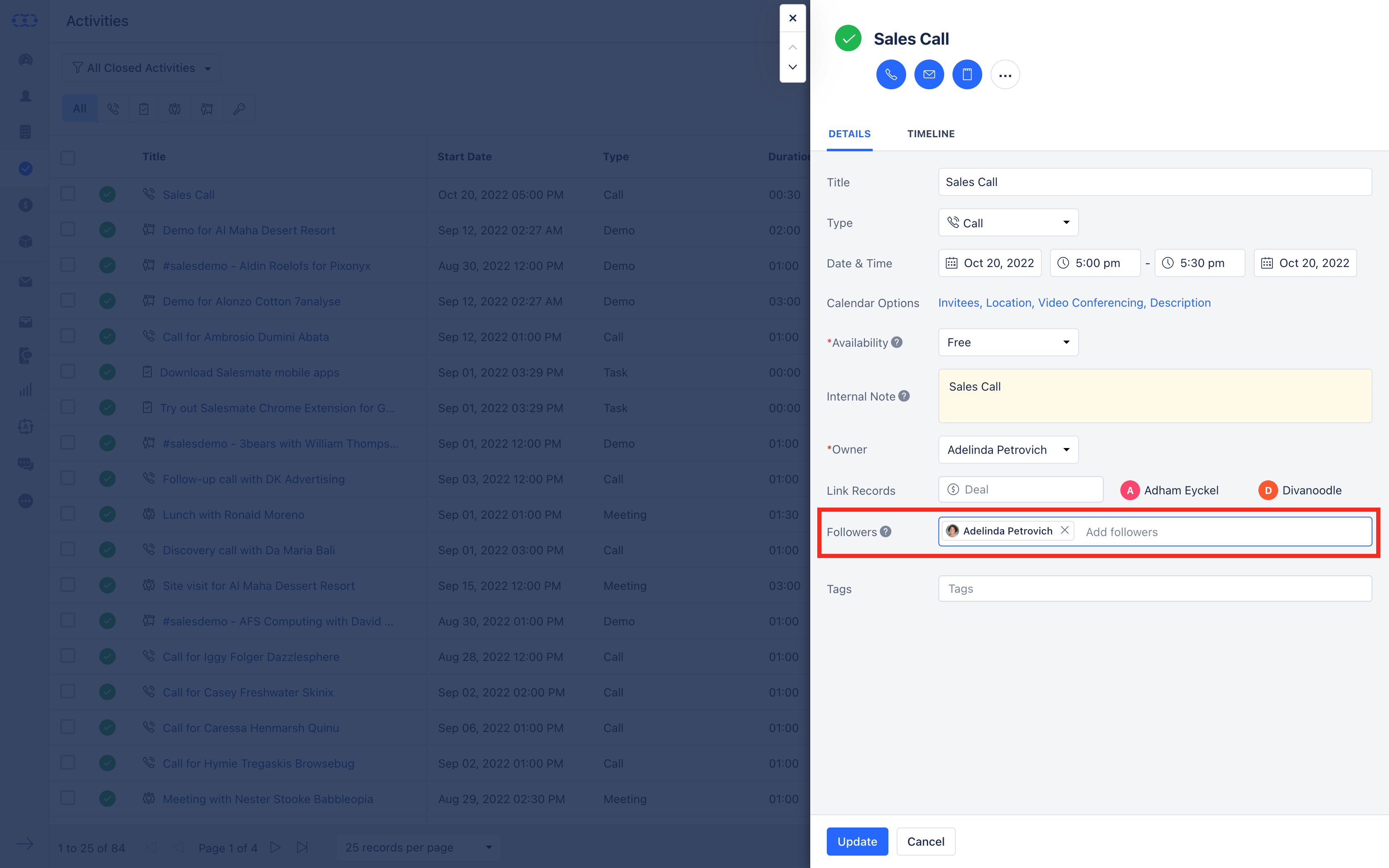This screenshot has width=1389, height=868.
Task: Click the blue email action icon
Action: click(928, 75)
